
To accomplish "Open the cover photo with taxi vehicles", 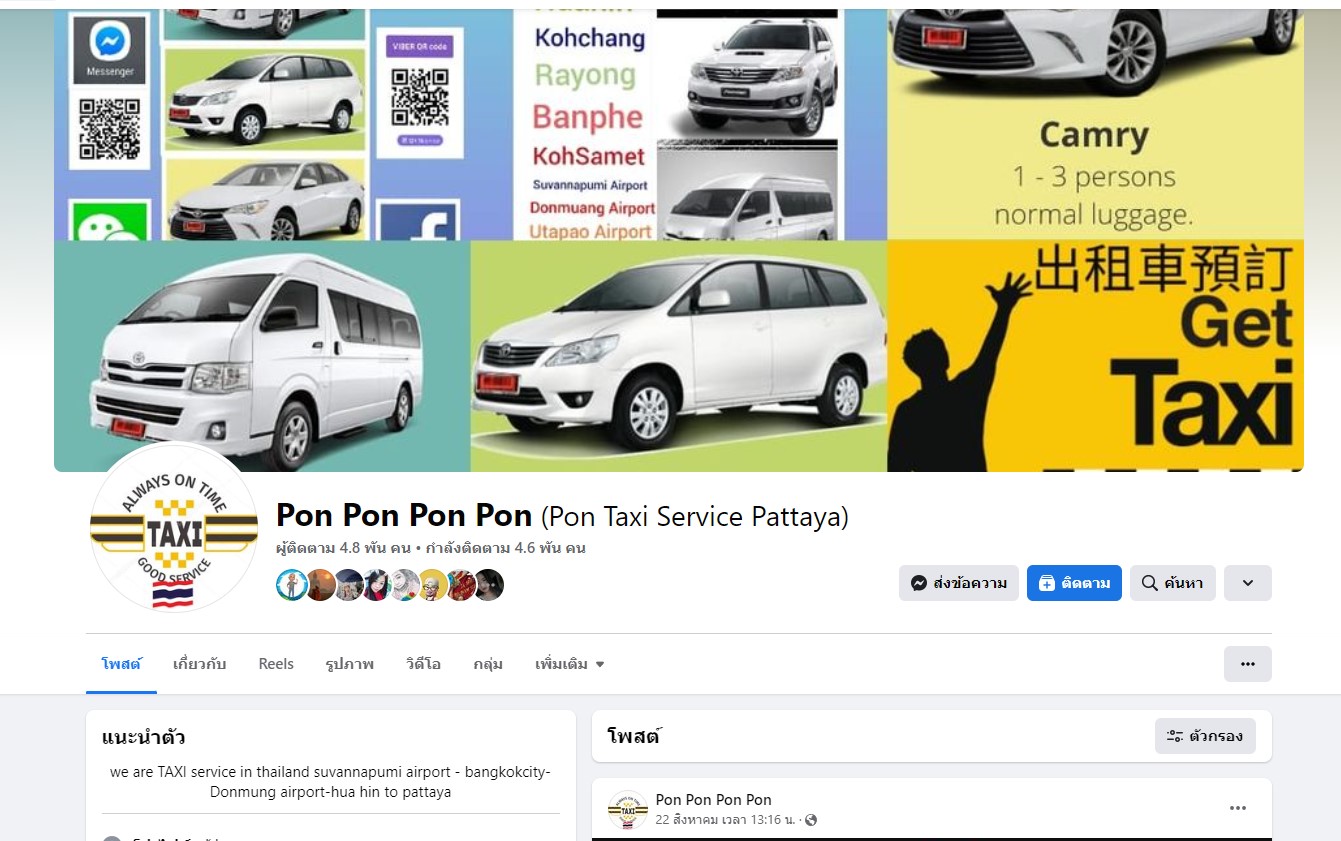I will 679,240.
